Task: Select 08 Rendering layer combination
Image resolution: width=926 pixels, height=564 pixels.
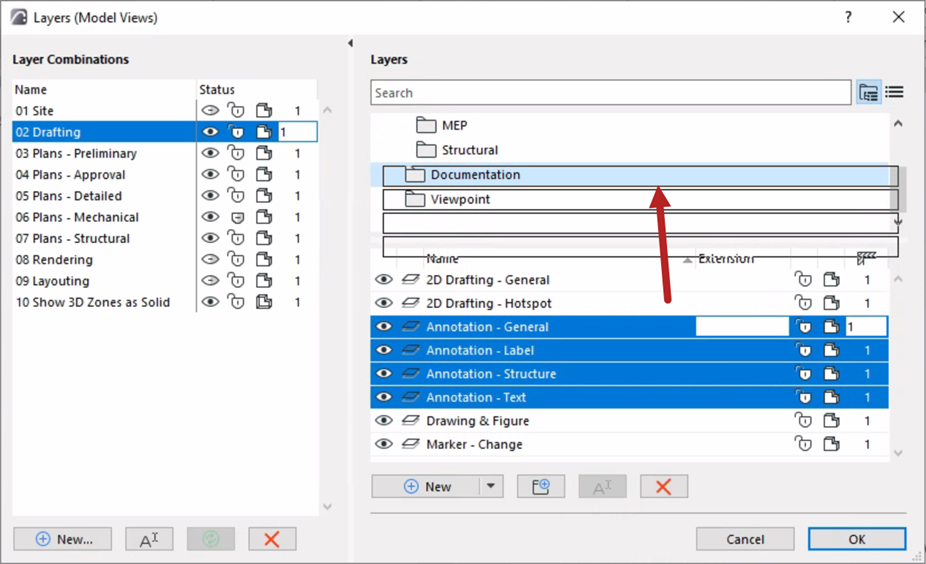Action: [54, 260]
